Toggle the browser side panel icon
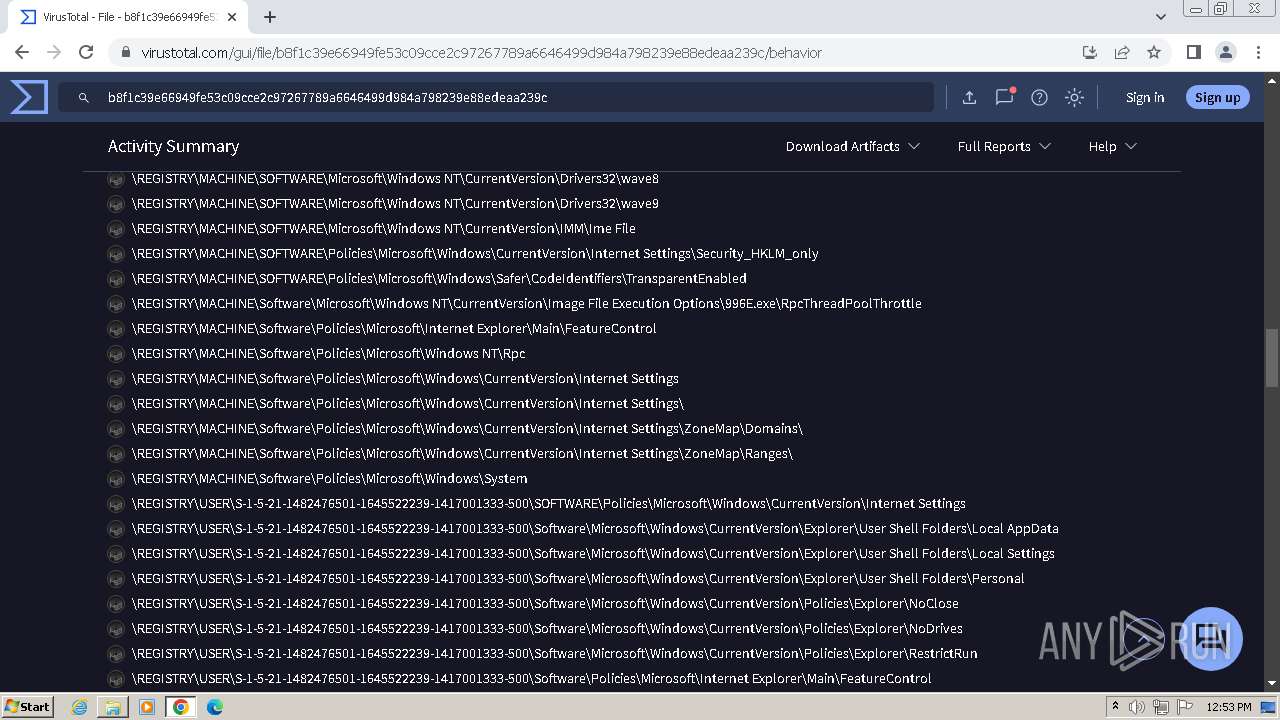The width and height of the screenshot is (1280, 720). (1193, 52)
